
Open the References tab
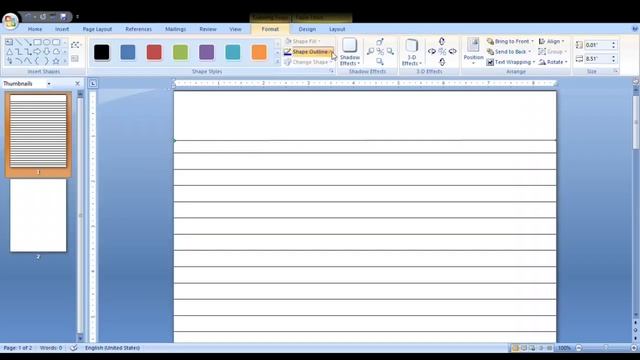[138, 29]
